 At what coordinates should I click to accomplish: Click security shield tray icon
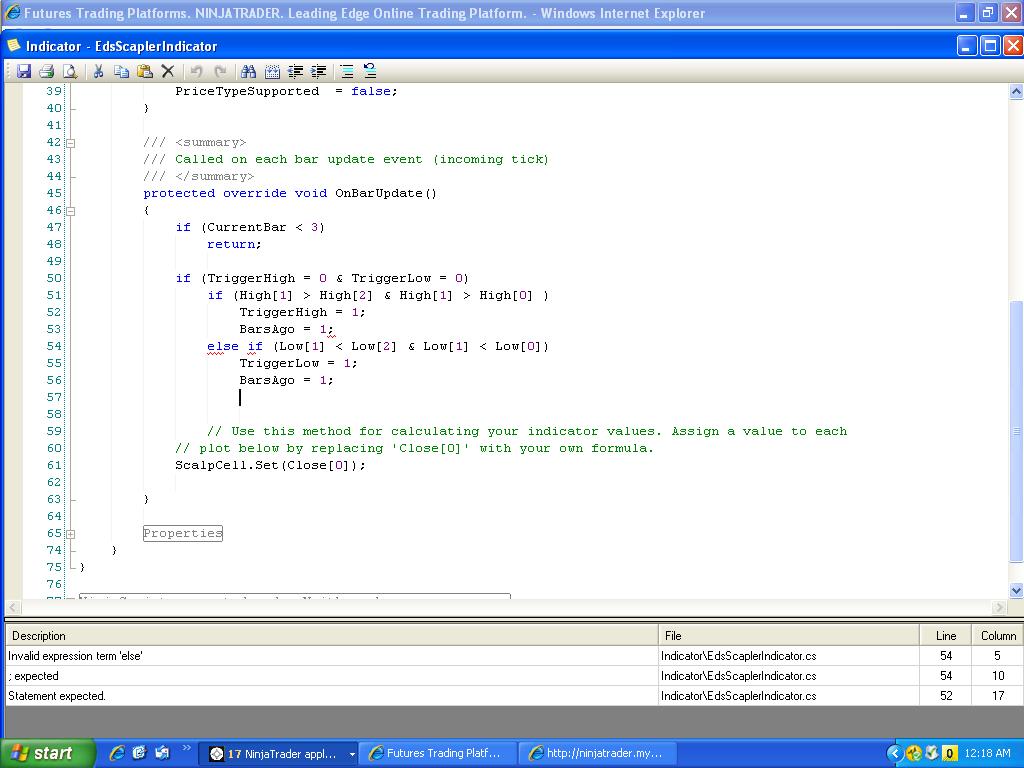[932, 754]
